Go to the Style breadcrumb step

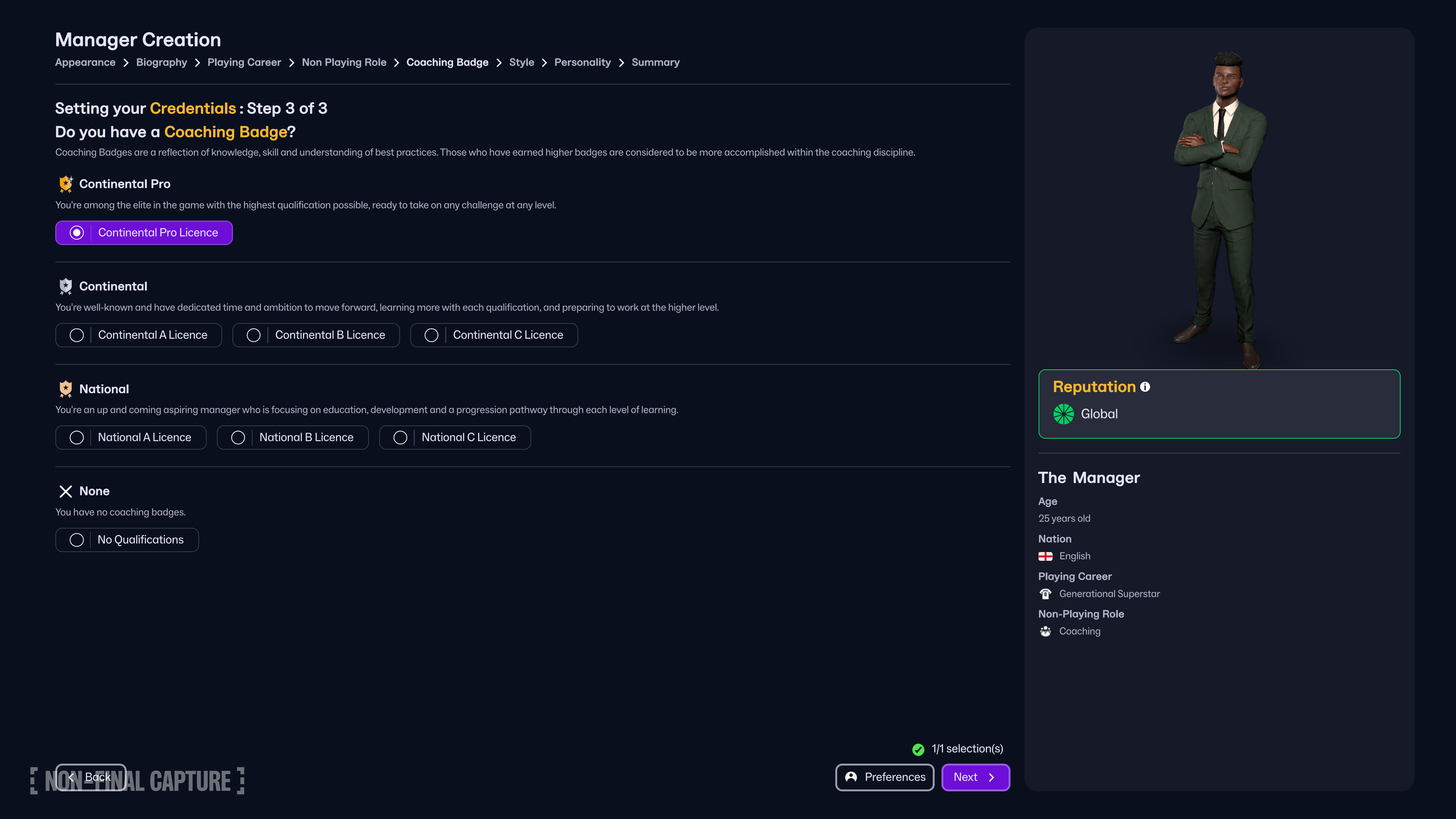521,62
